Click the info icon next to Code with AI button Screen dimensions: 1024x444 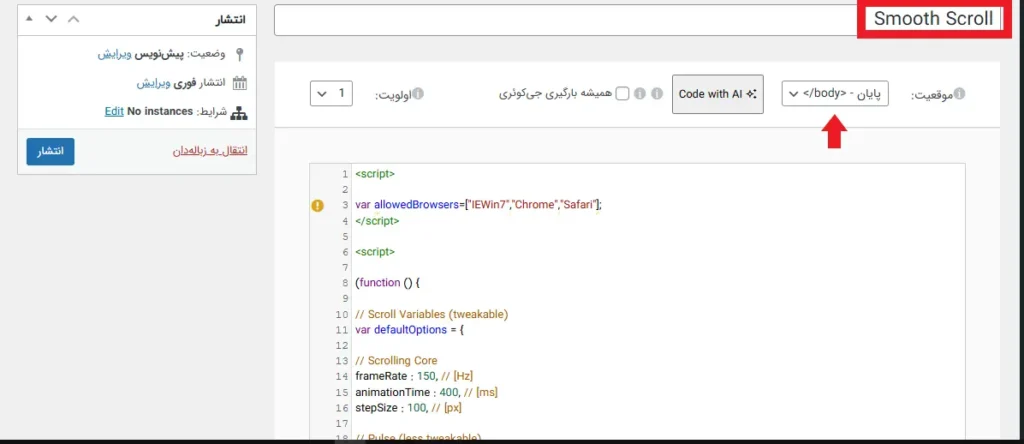click(x=657, y=94)
